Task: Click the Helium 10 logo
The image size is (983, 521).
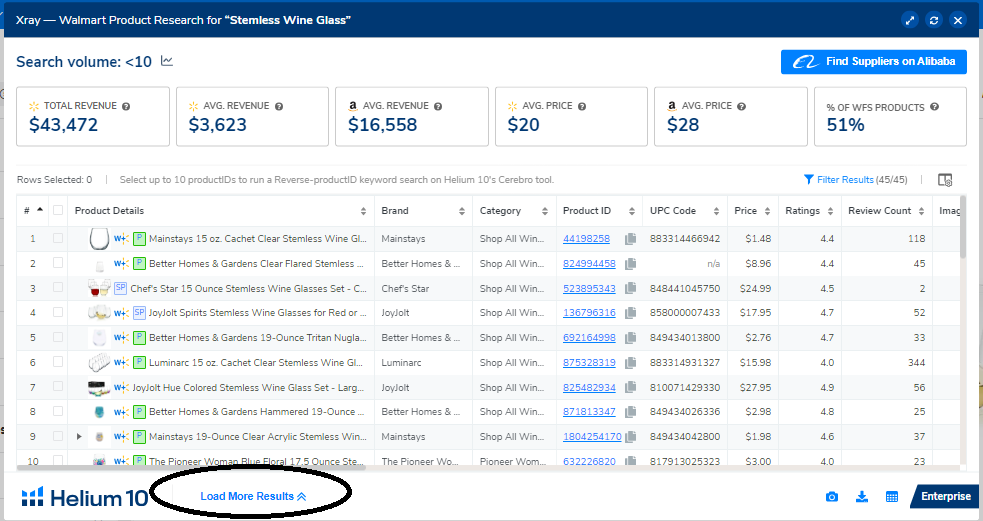Action: pyautogui.click(x=85, y=497)
